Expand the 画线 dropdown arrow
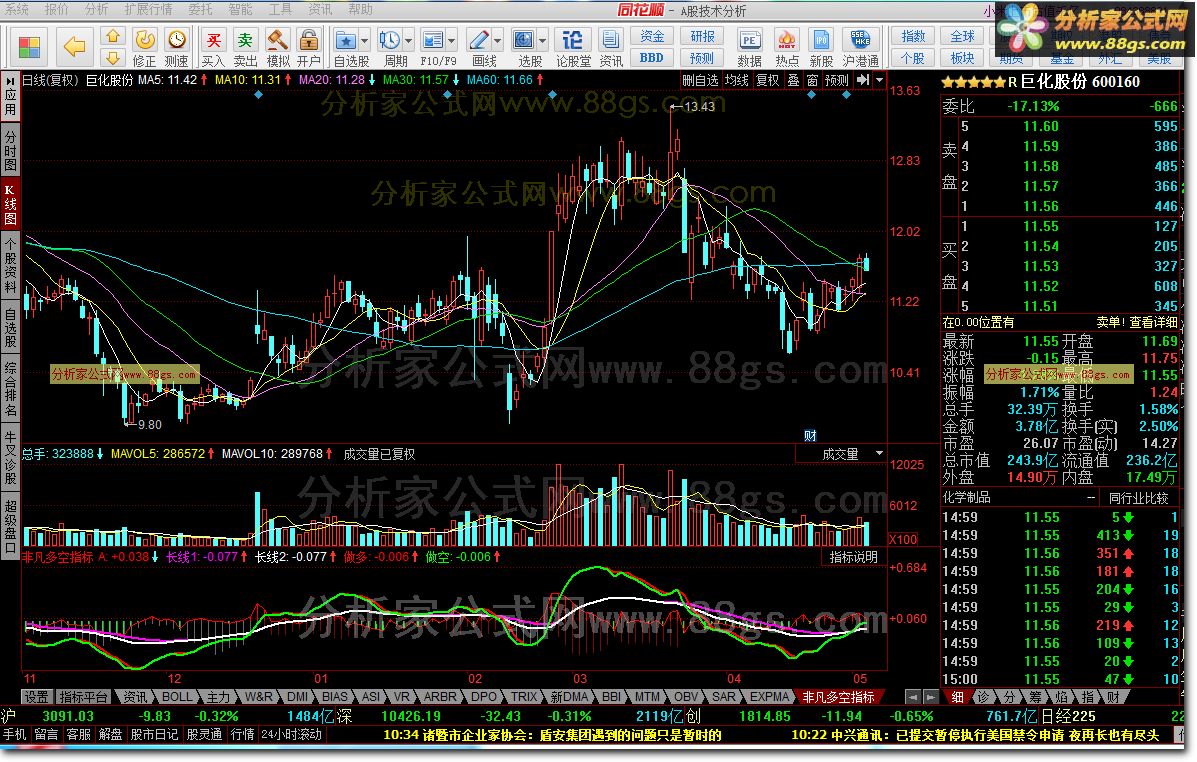 498,40
